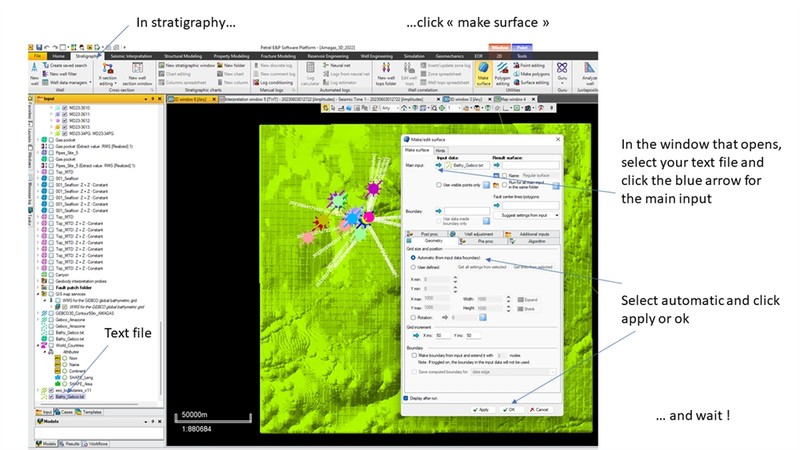Click the Neural net tool

337,65
